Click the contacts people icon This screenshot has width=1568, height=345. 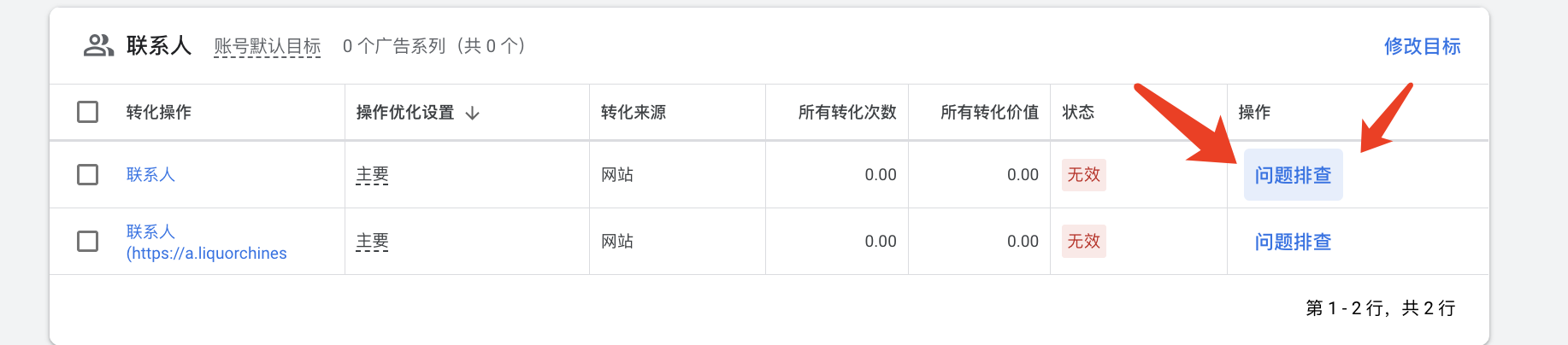coord(98,45)
